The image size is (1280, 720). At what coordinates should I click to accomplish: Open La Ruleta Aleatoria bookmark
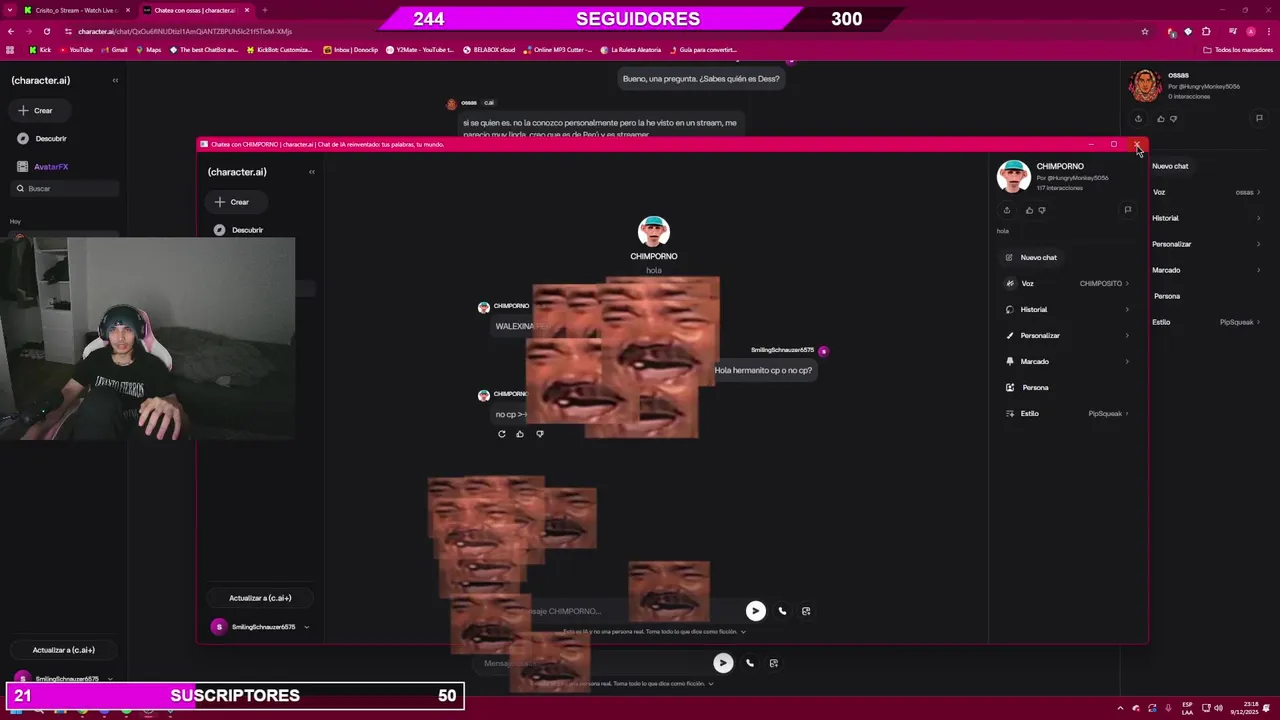[630, 50]
